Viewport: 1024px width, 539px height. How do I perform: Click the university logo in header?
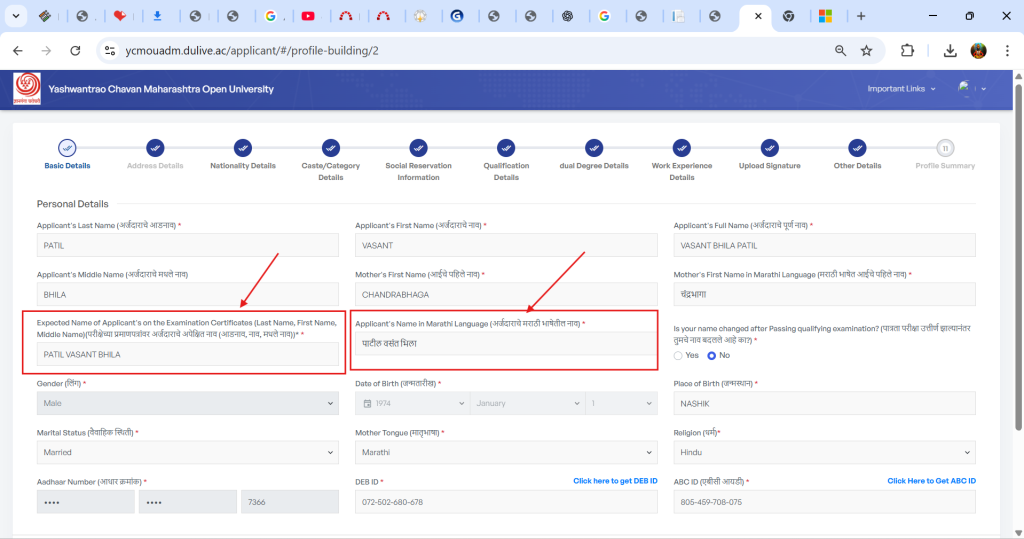[27, 89]
